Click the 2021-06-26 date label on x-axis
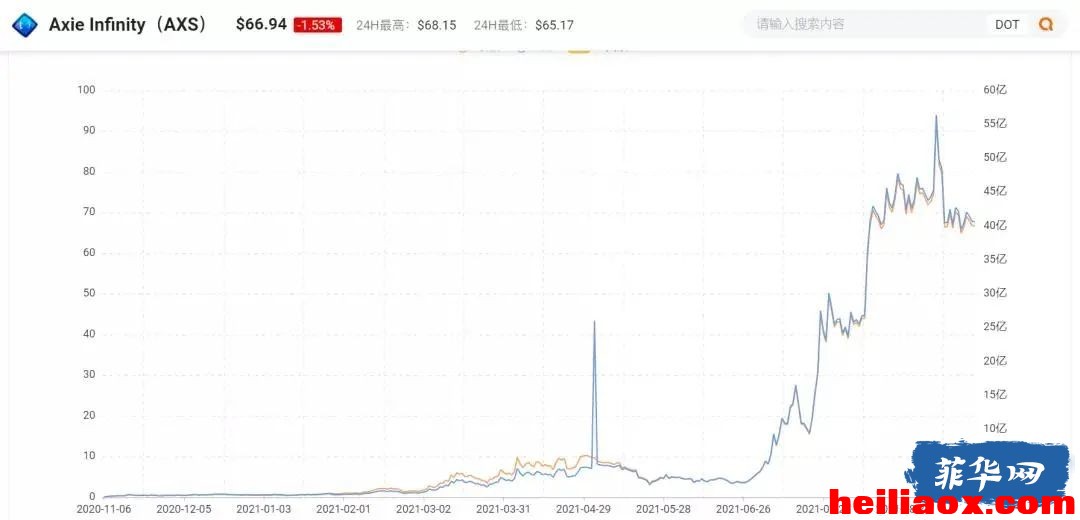Image resolution: width=1080 pixels, height=520 pixels. [743, 508]
